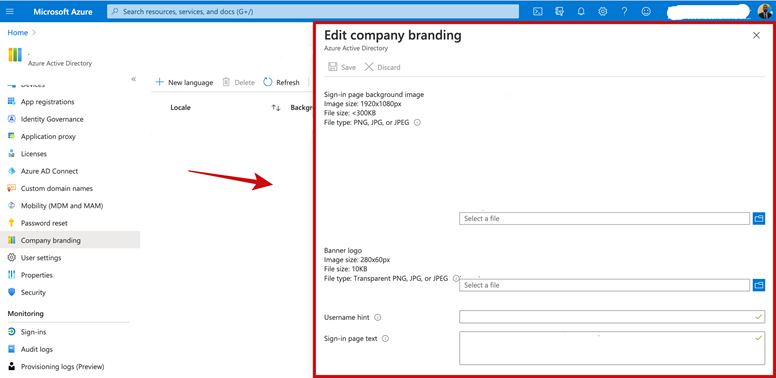Viewport: 776px width, 378px height.
Task: Click the Username hint input field
Action: (x=612, y=317)
